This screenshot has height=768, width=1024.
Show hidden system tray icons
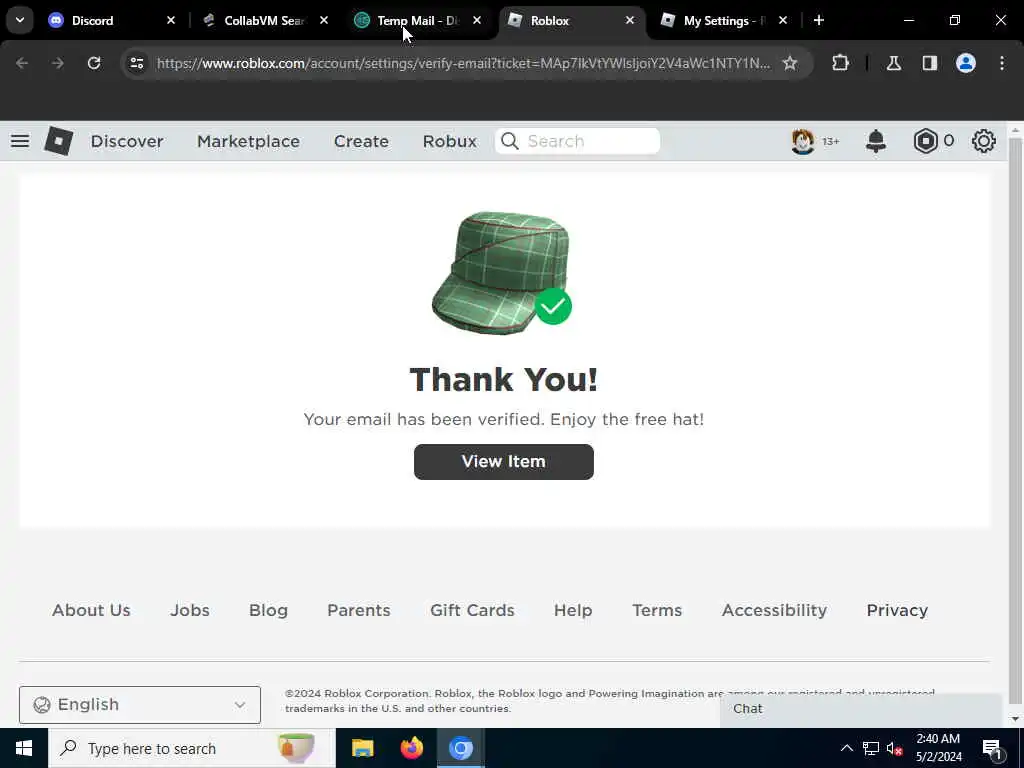click(x=846, y=748)
